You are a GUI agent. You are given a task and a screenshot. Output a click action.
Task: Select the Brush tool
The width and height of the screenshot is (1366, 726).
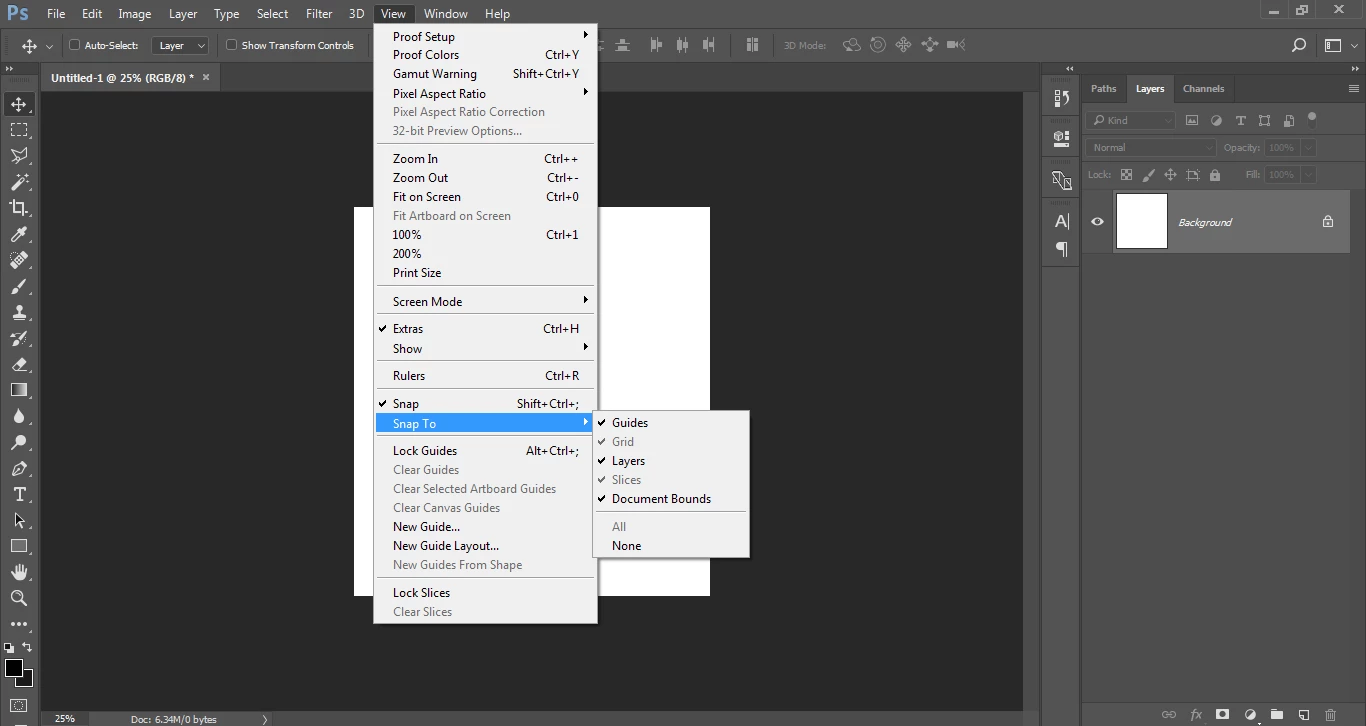point(19,286)
